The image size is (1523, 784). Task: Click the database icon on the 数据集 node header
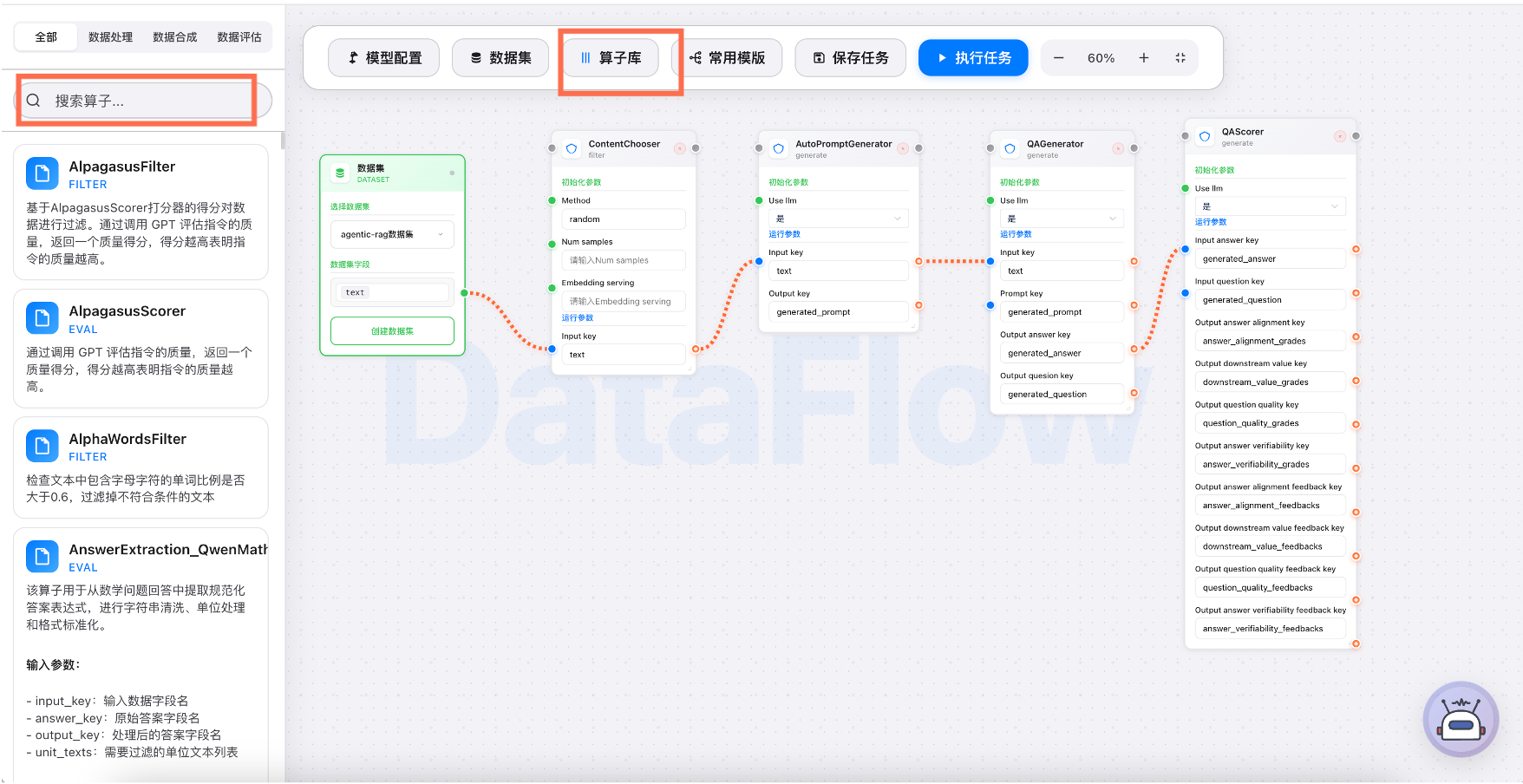(338, 172)
